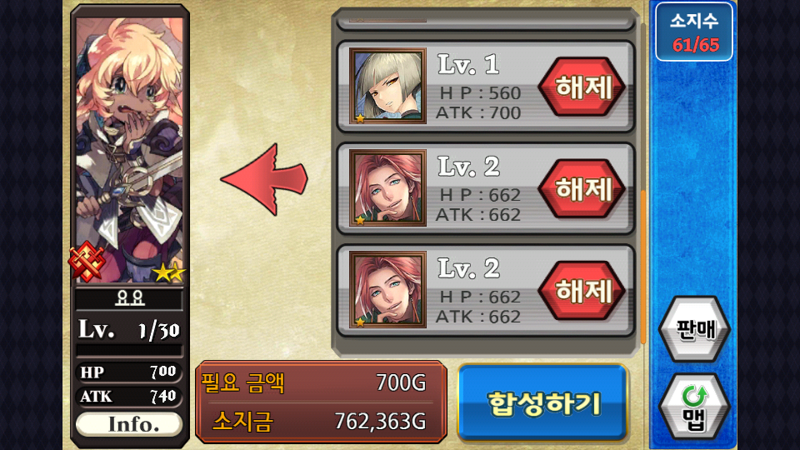
Task: Select the middle red-haired Lv. 2 portrait
Action: coord(388,188)
